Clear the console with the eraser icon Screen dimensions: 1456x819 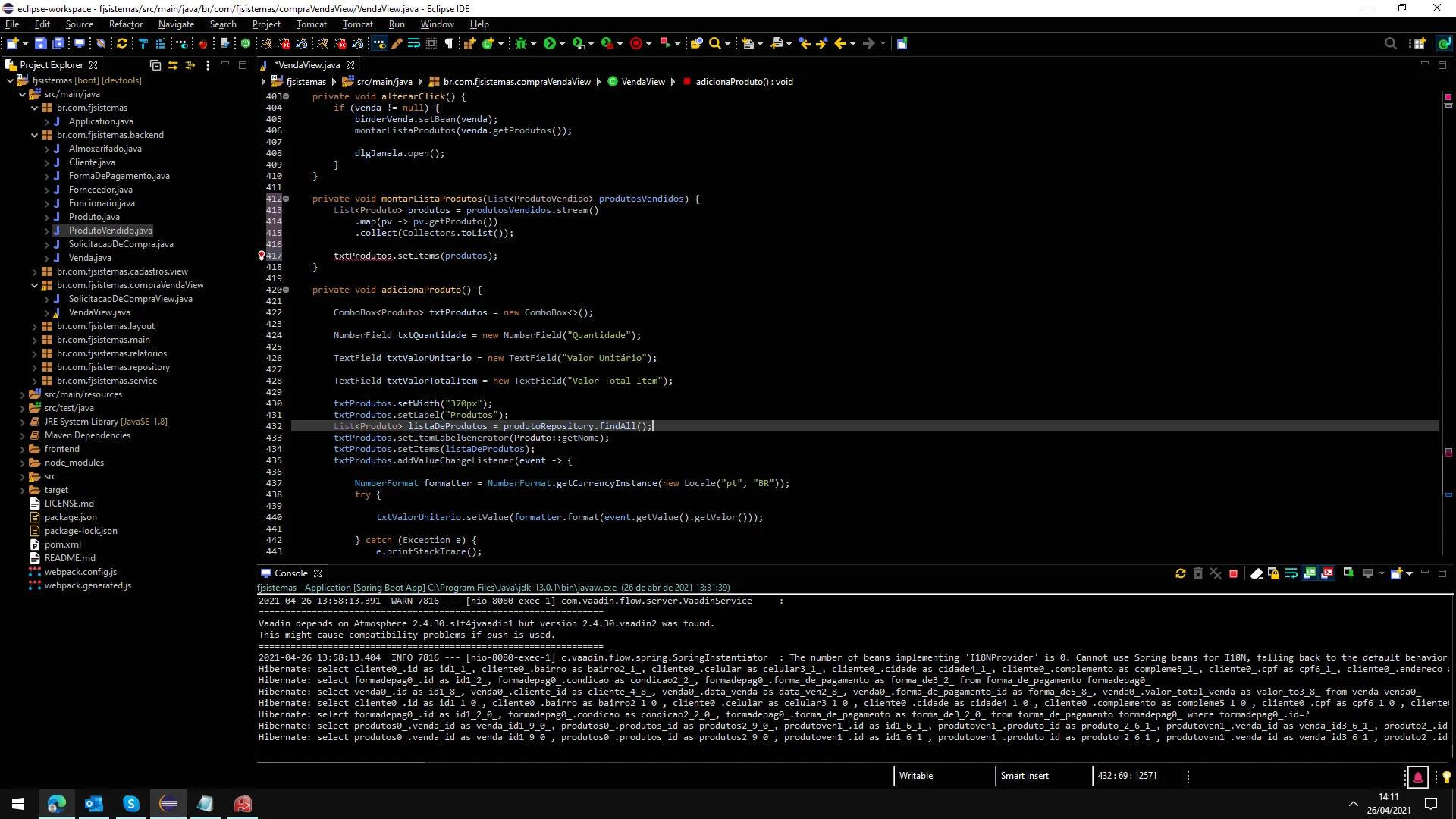coord(1257,574)
